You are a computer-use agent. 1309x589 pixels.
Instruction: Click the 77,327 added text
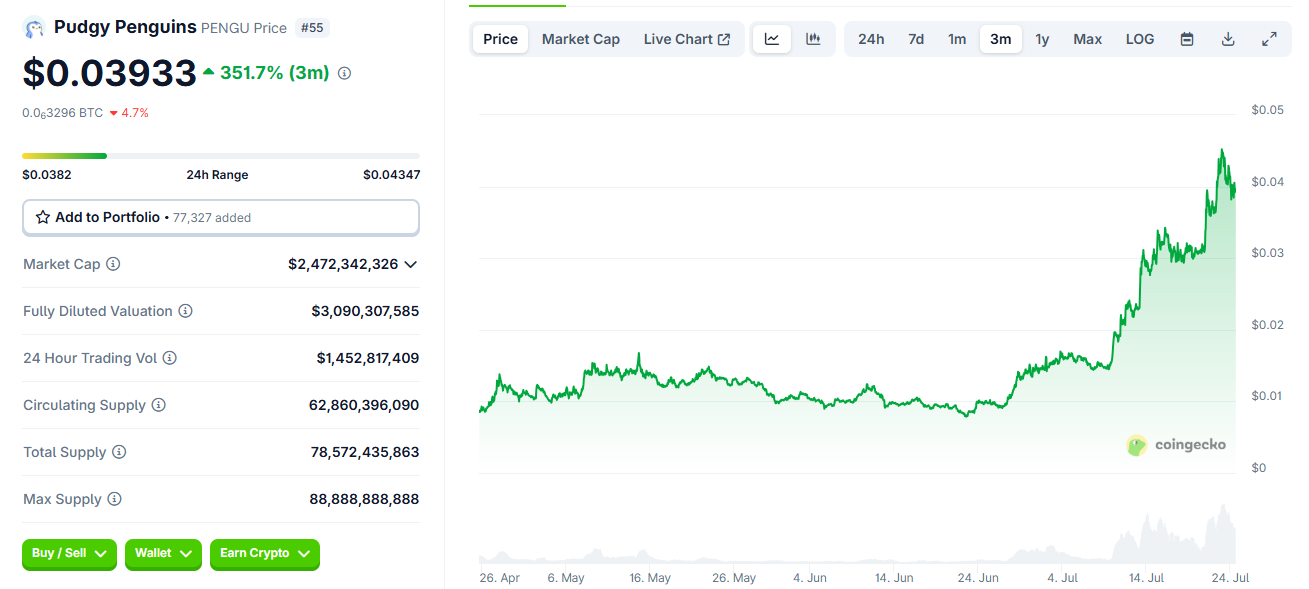tap(212, 218)
